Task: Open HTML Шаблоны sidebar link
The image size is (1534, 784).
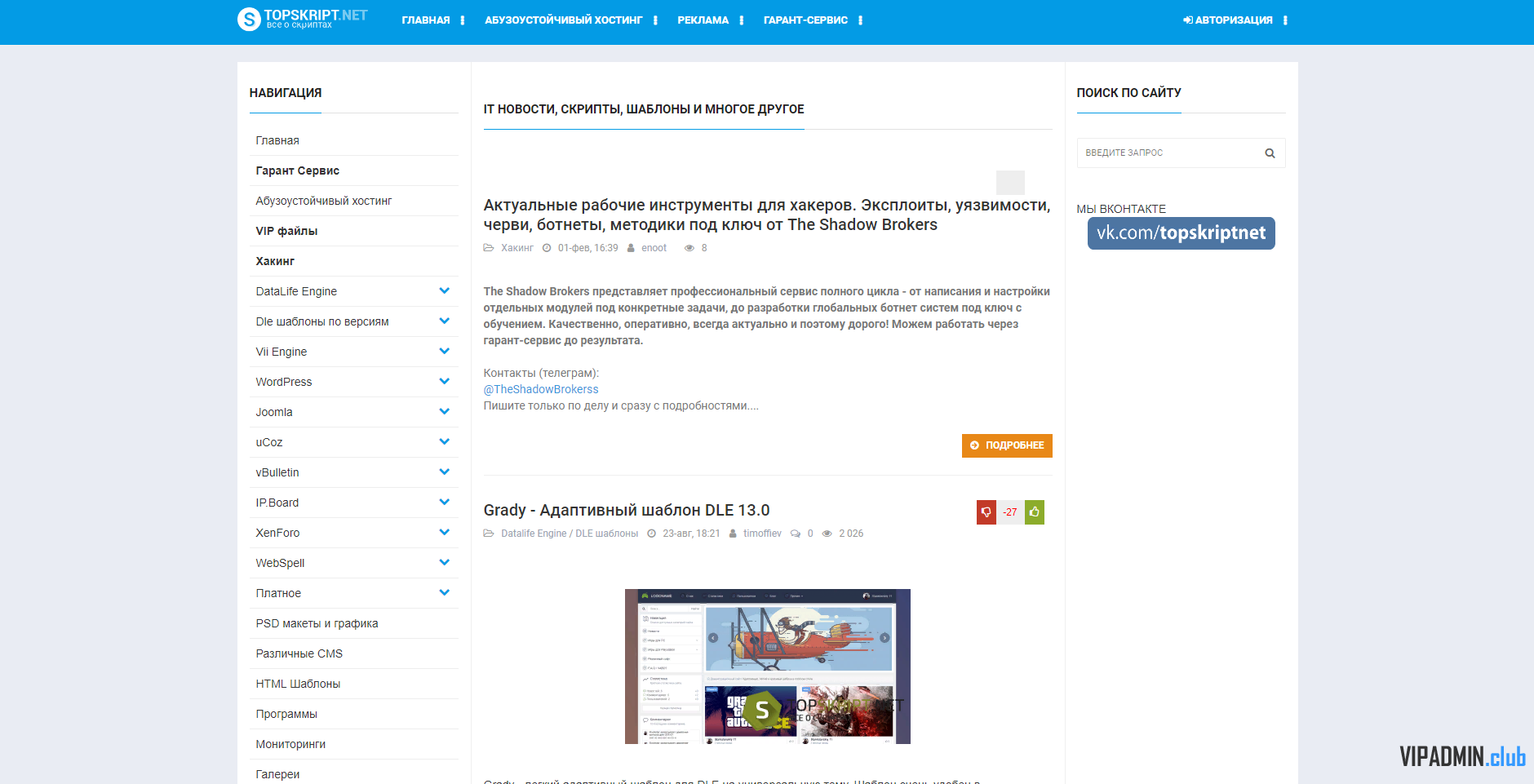Action: [298, 684]
